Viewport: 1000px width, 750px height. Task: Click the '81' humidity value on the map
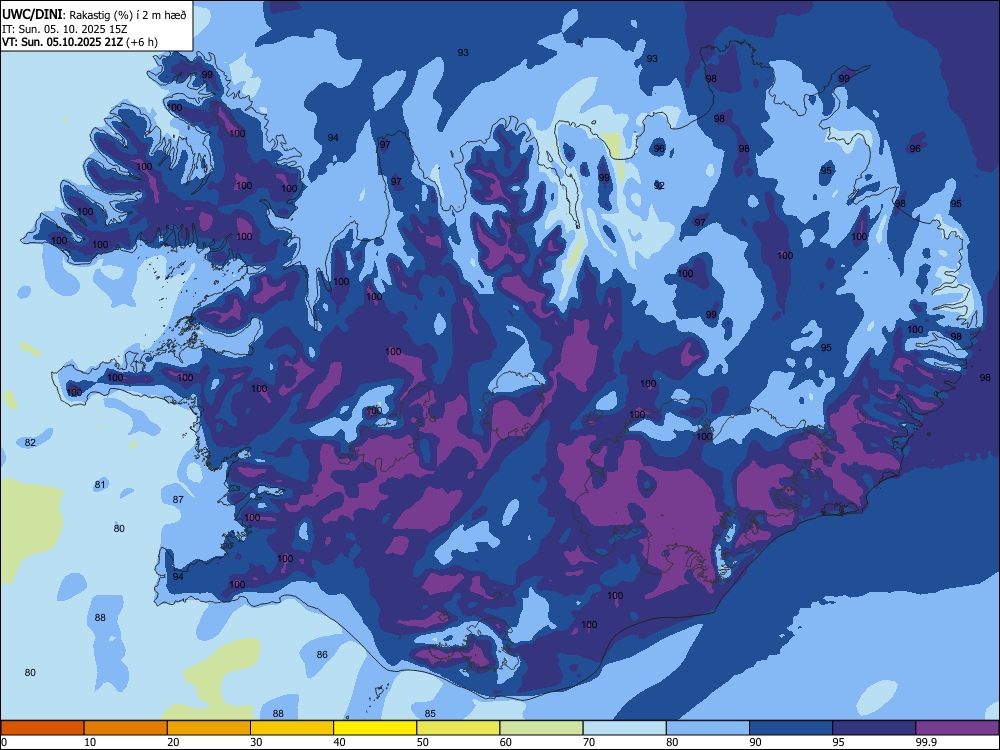(100, 485)
